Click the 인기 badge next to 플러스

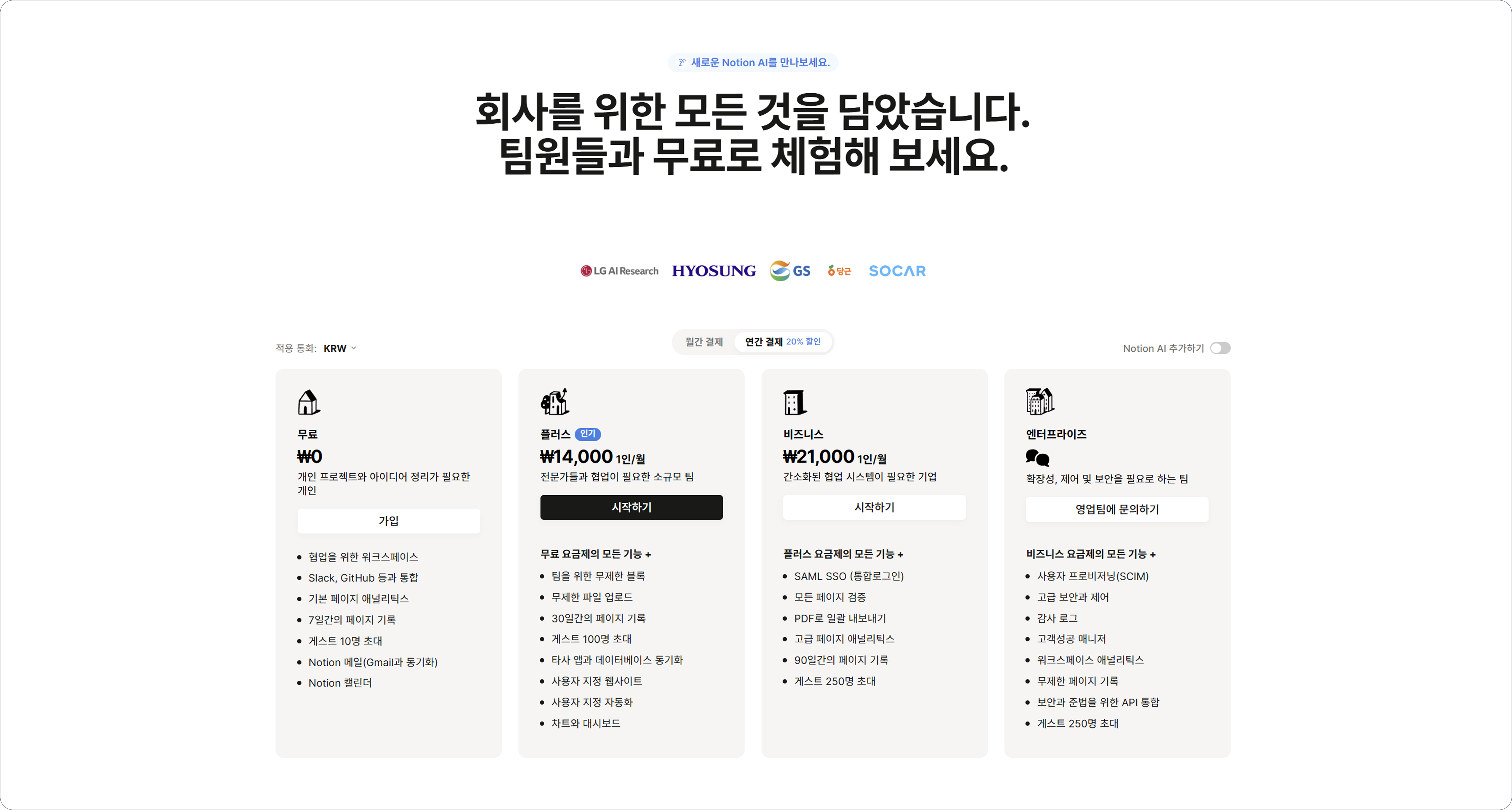point(588,434)
